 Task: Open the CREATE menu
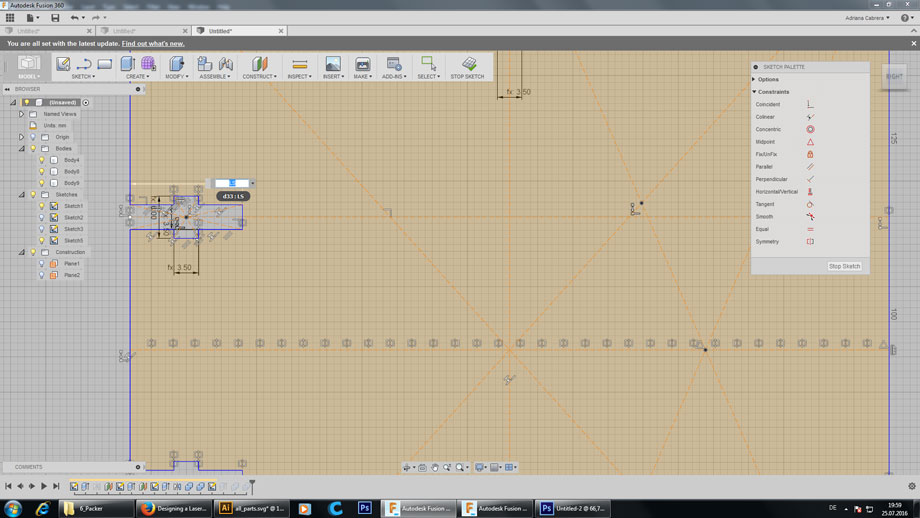pyautogui.click(x=137, y=76)
